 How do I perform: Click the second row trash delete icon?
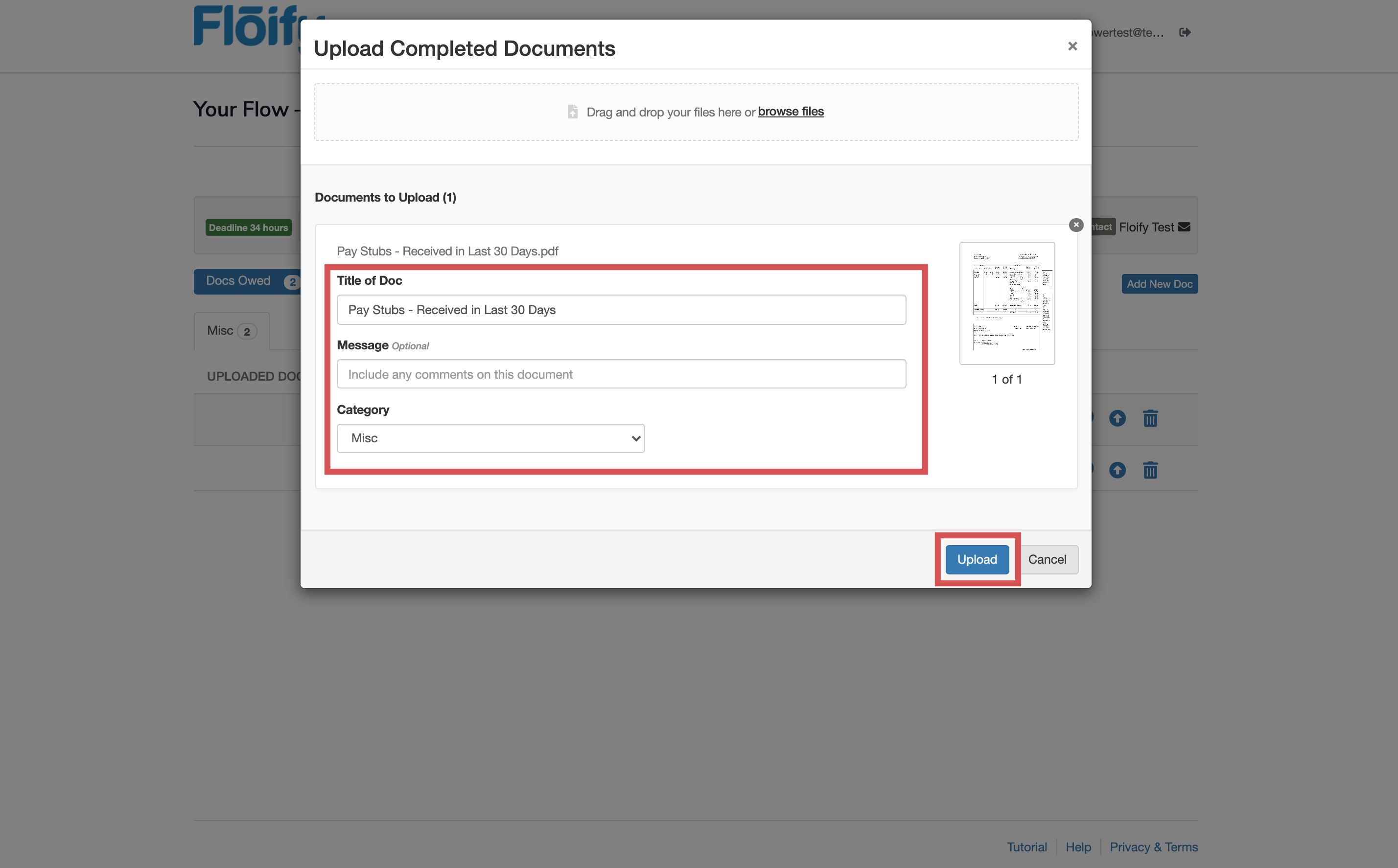pos(1150,470)
